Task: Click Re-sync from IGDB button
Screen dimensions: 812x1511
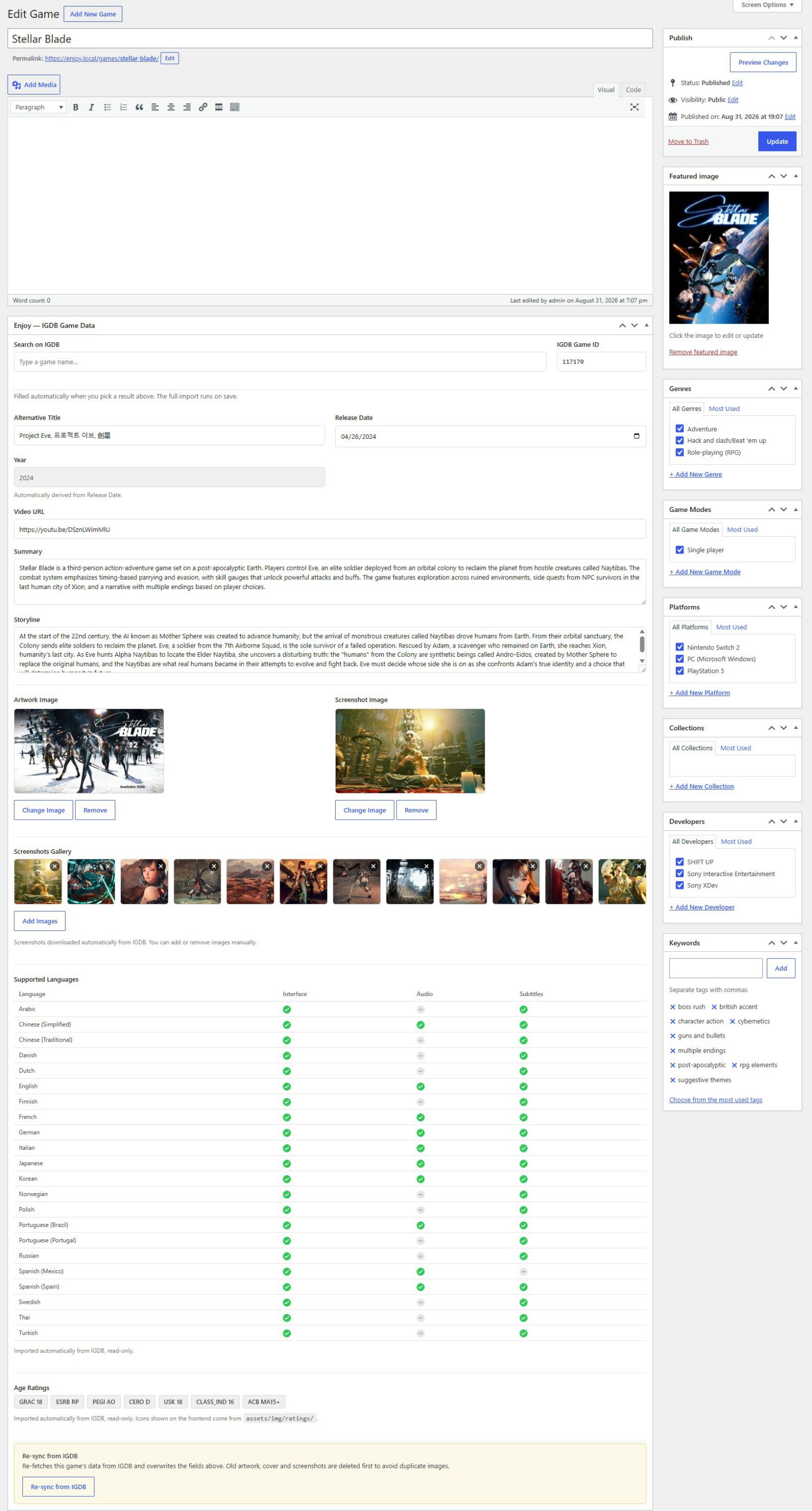Action: (58, 1486)
